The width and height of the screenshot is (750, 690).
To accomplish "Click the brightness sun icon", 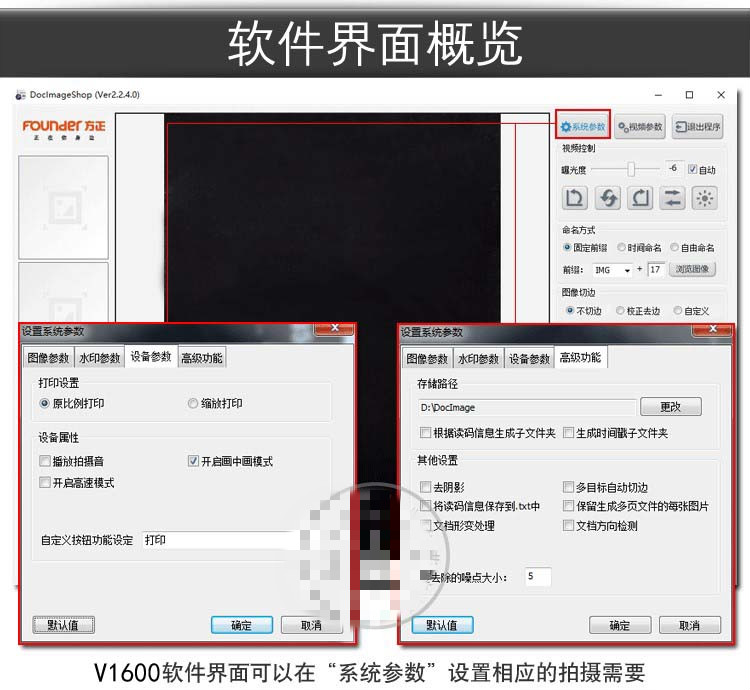I will coord(705,197).
